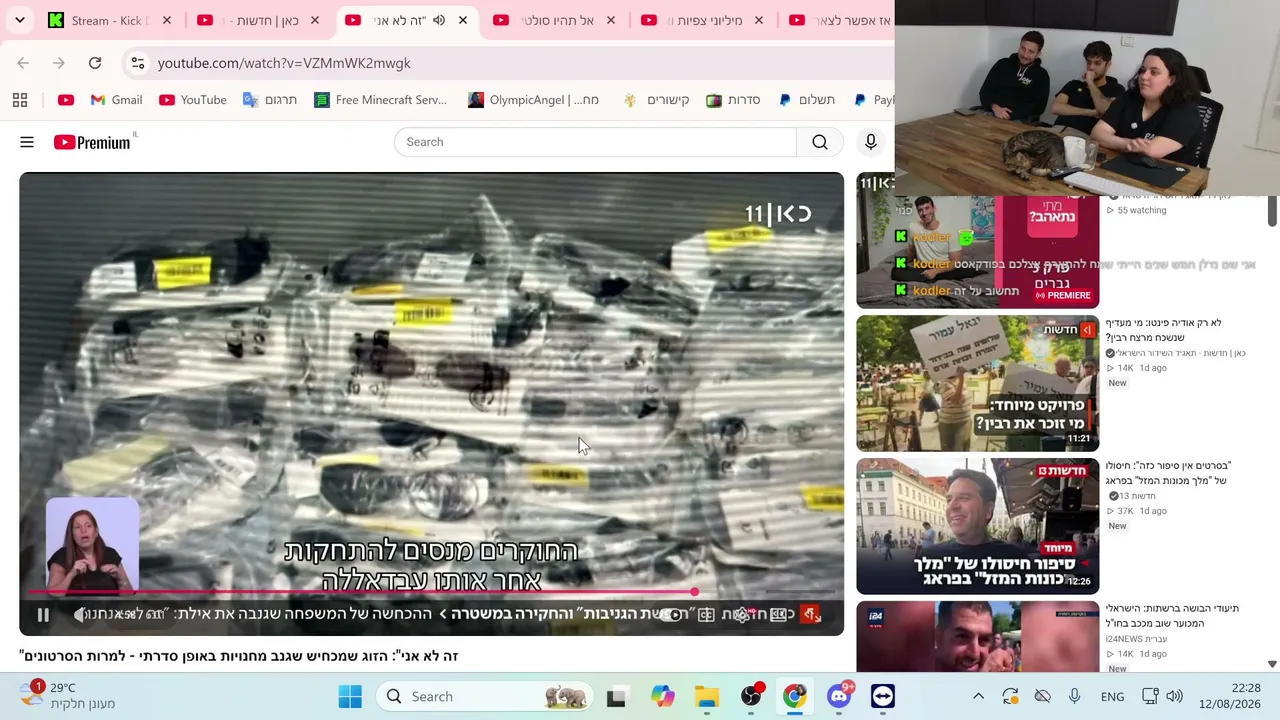Open Task View on the taskbar

(x=616, y=697)
